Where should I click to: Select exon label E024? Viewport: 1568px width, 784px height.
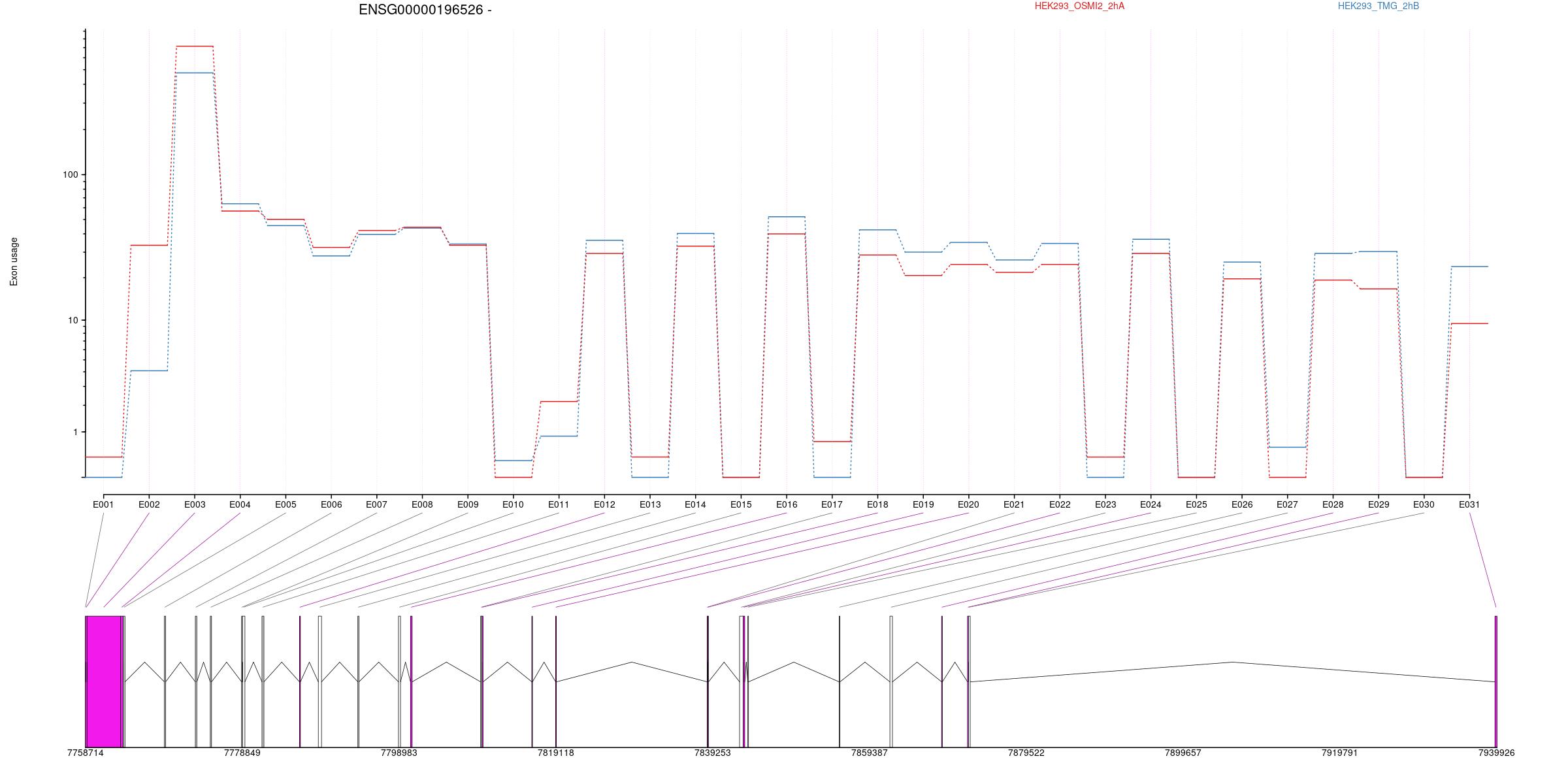pos(1151,504)
